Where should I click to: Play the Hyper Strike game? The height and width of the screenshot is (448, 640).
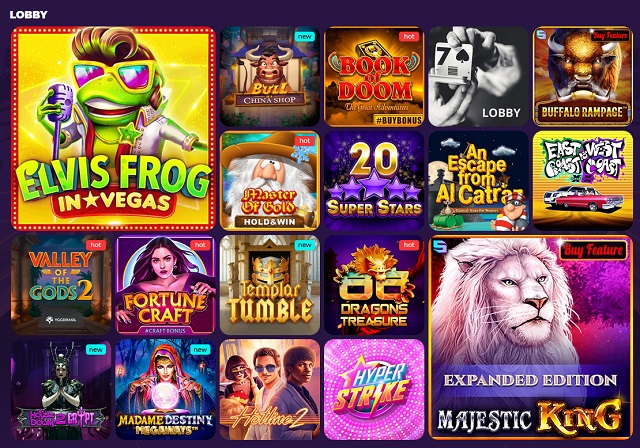(374, 390)
